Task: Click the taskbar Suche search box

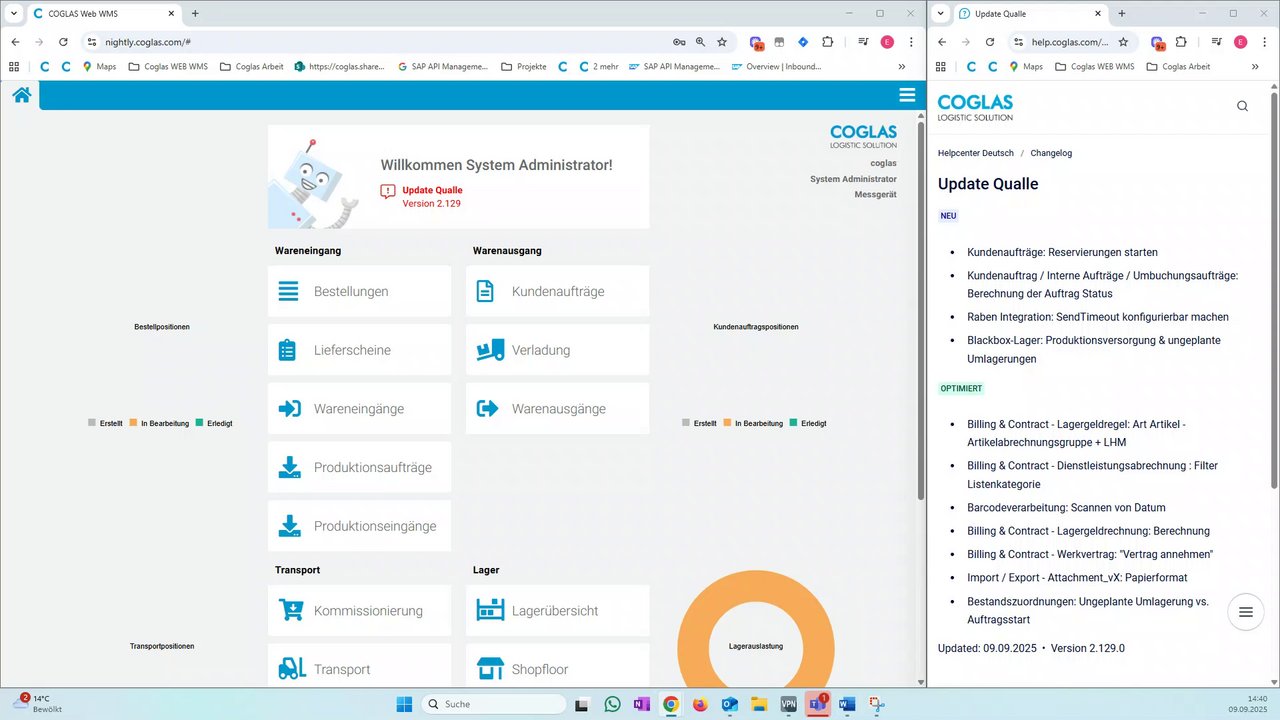Action: coord(494,704)
